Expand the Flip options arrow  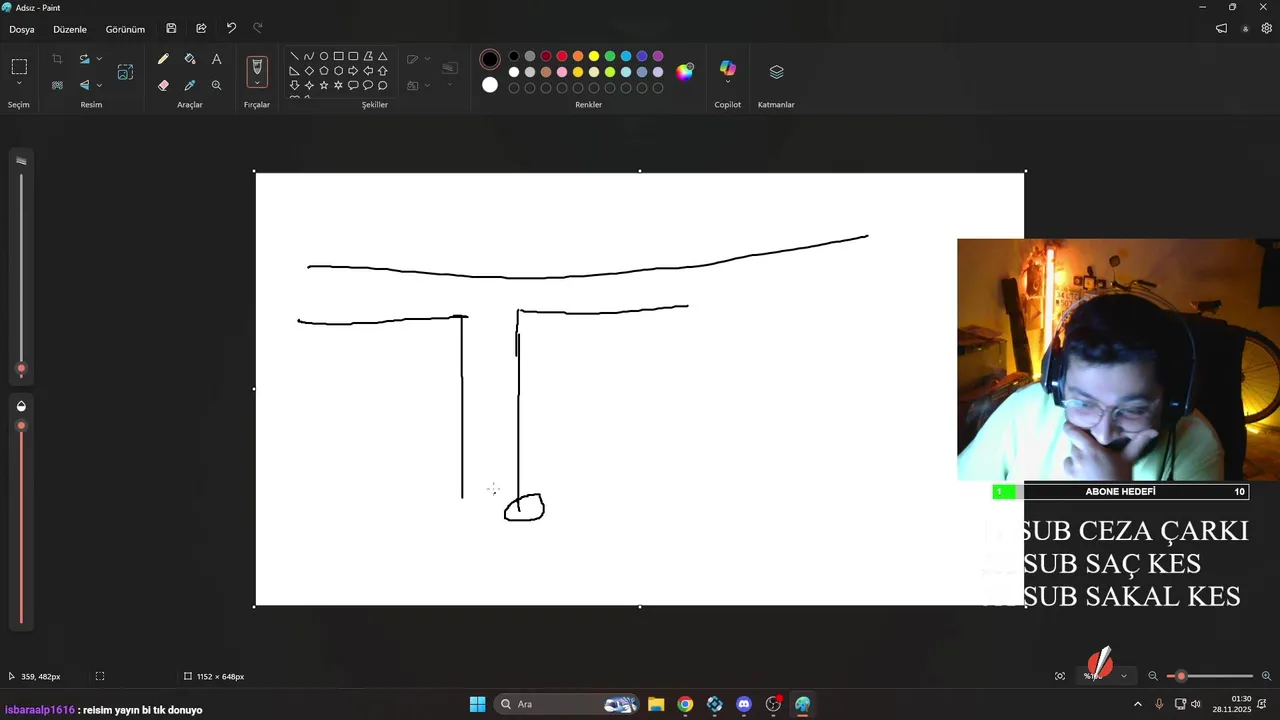tap(99, 85)
